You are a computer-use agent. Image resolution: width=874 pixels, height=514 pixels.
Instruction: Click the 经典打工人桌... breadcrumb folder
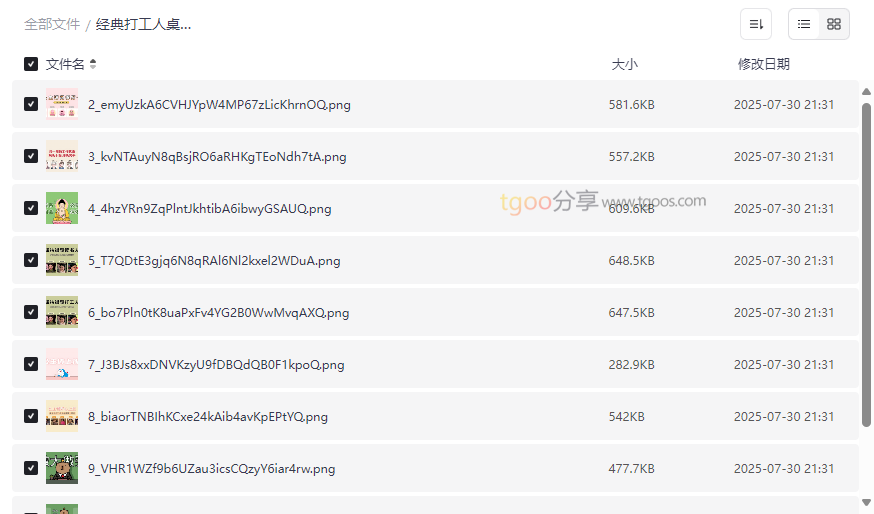(143, 24)
